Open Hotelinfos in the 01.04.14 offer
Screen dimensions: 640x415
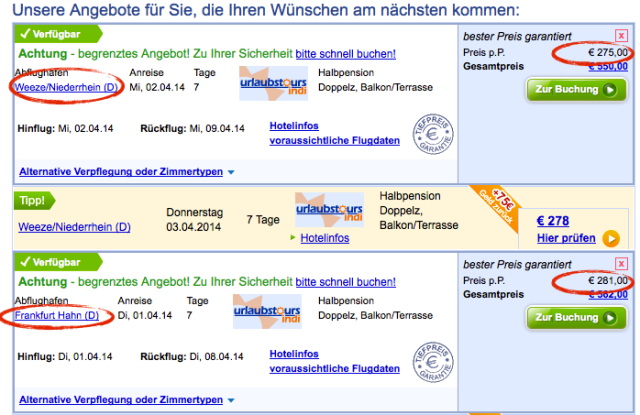pos(294,354)
